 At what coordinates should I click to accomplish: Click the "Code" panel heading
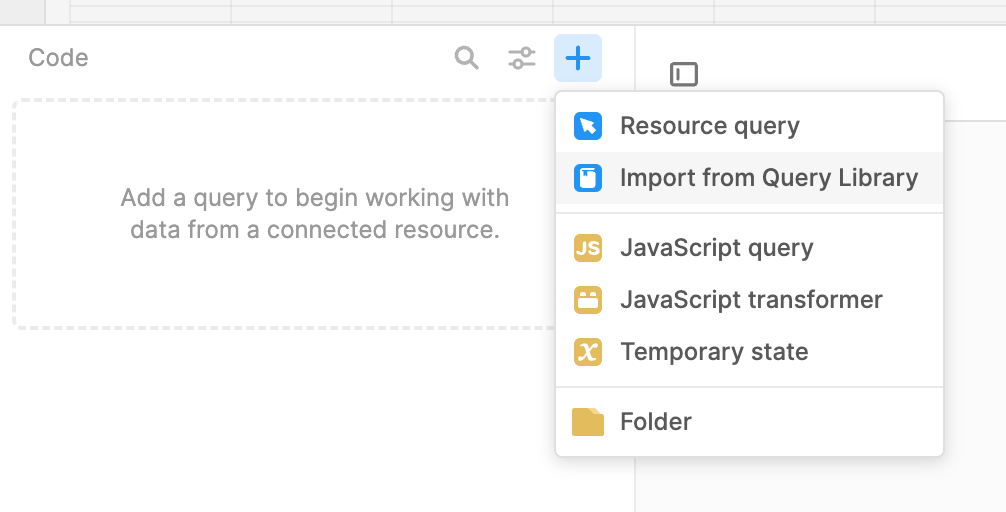coord(58,58)
